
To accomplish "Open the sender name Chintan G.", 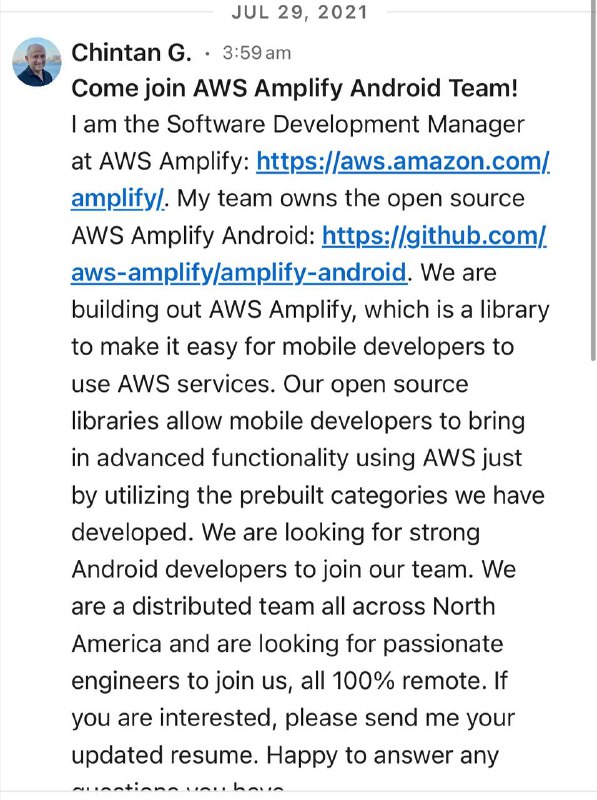I will pos(132,53).
